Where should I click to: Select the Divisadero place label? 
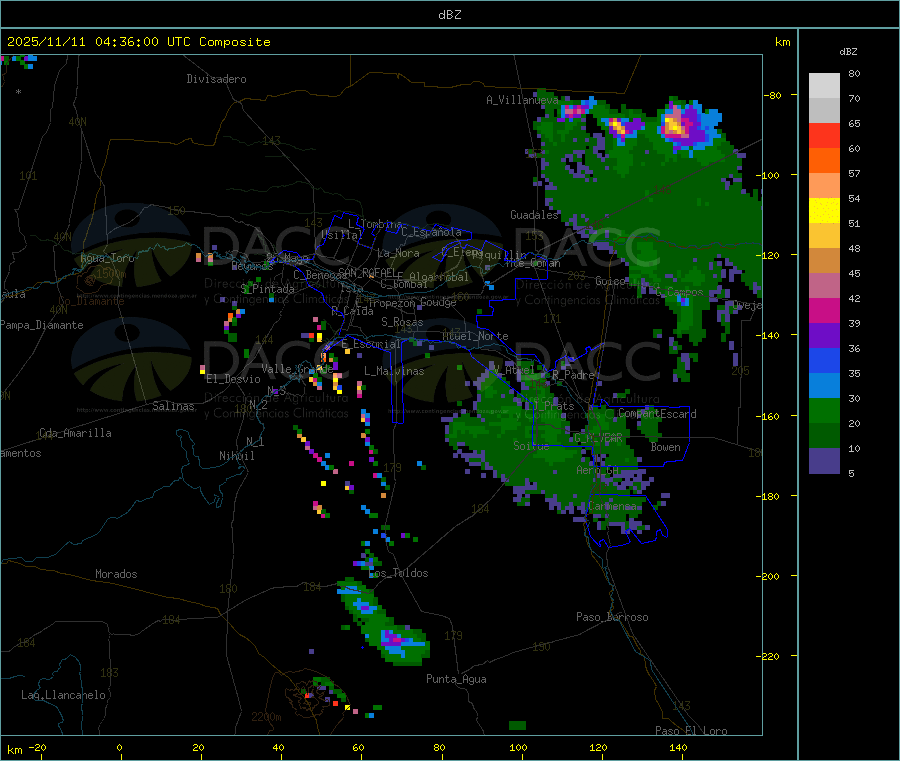(x=216, y=79)
